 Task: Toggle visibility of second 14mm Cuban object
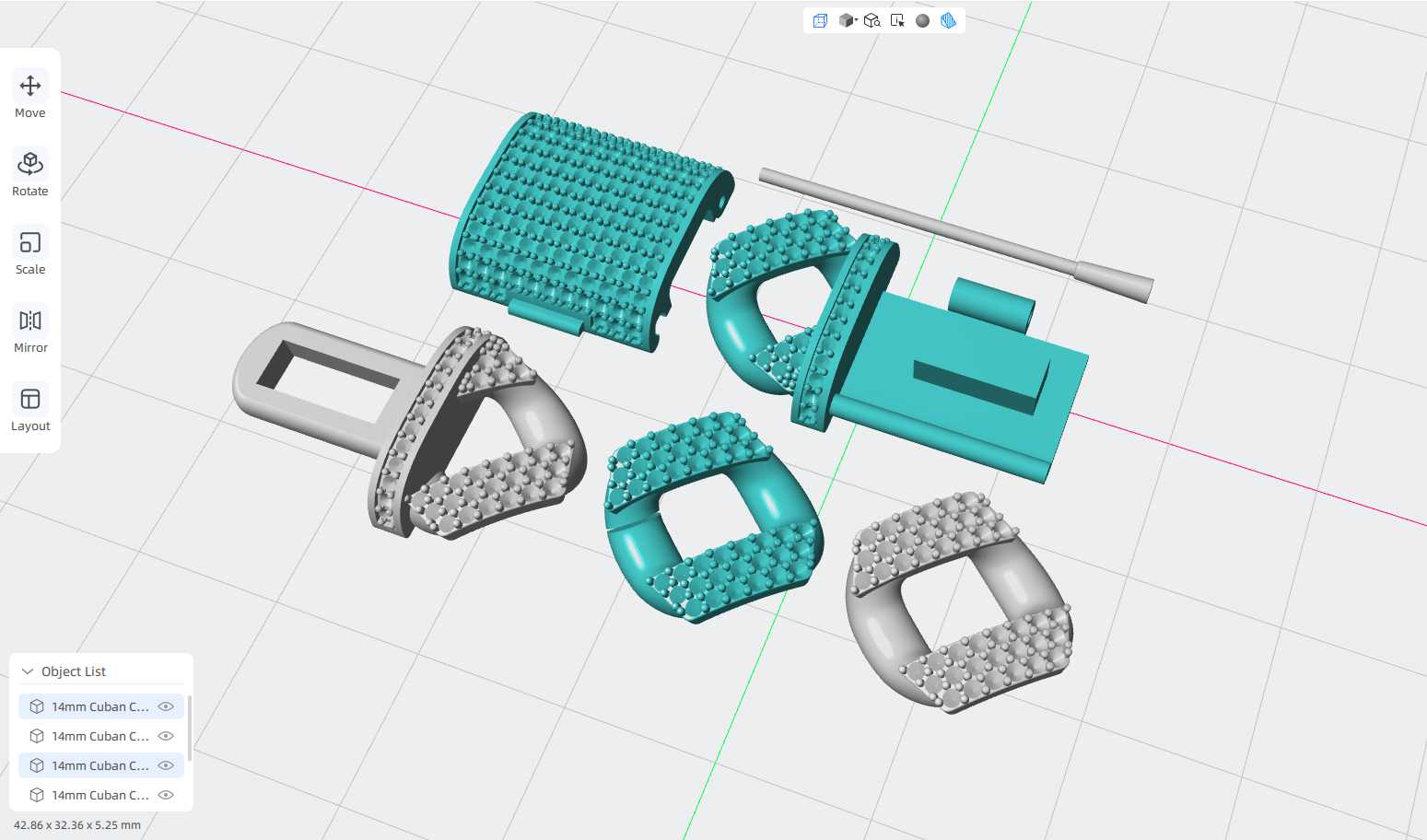coord(166,736)
